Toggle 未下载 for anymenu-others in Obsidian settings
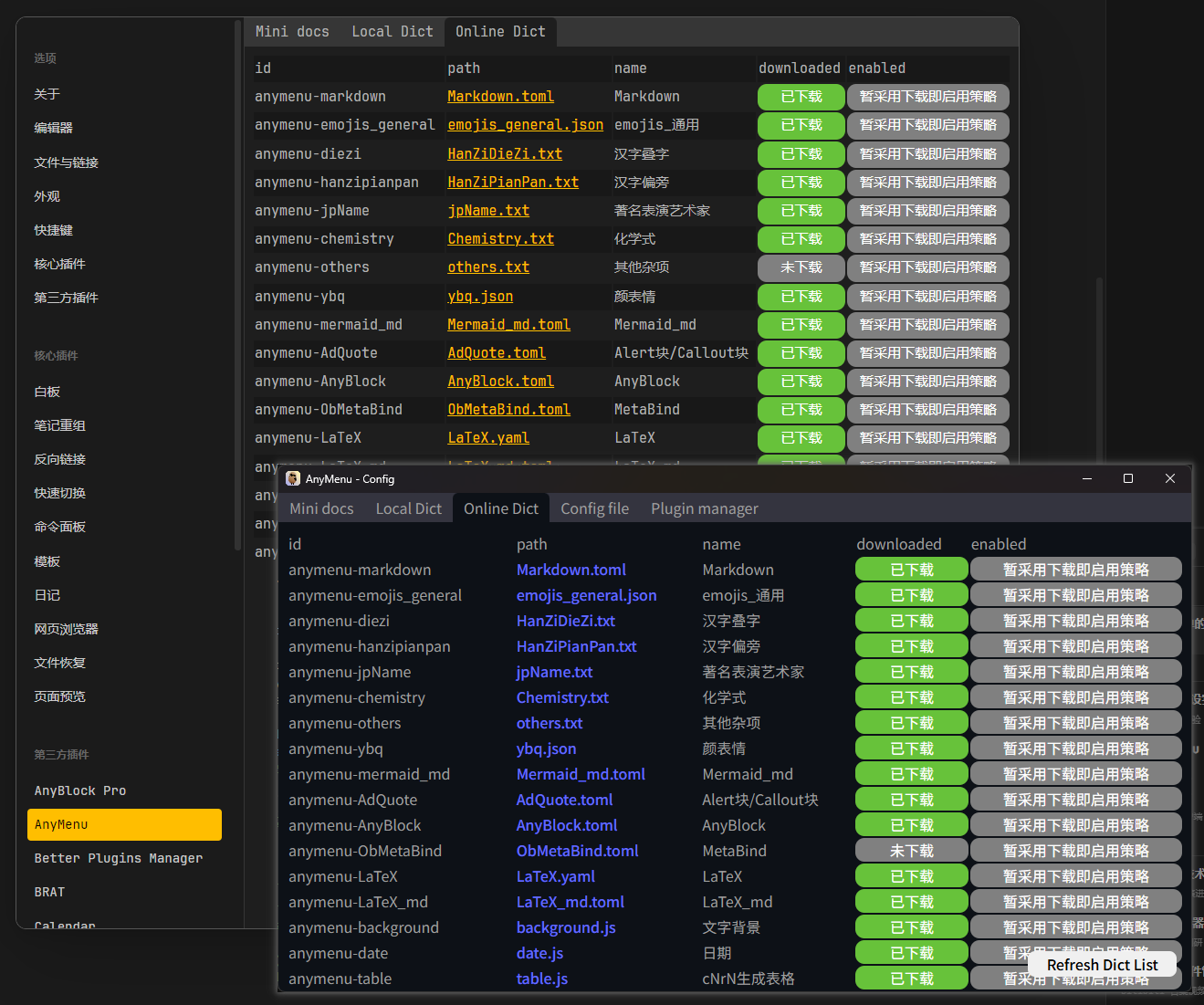Screen dimensions: 1204x1005 801,267
